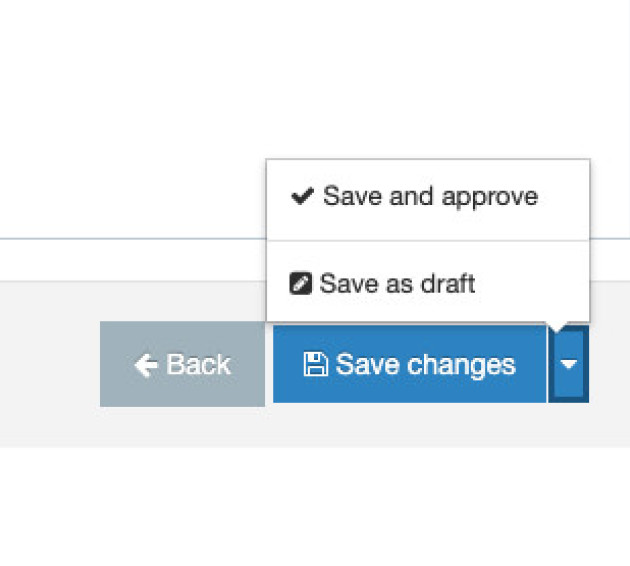Click the floppy disk icon on Save changes
This screenshot has width=630, height=566.
[x=315, y=365]
